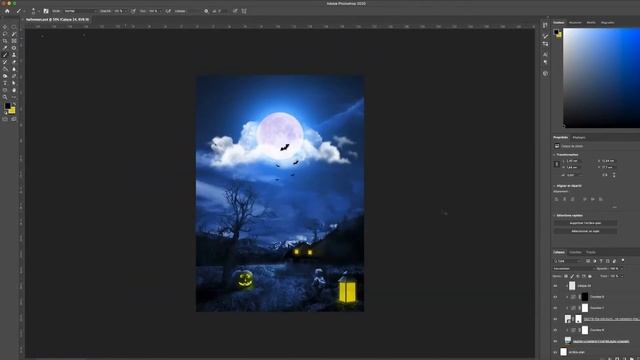Open the smoothing options gear icon
Viewport: 640px width, 360px height.
206,11
